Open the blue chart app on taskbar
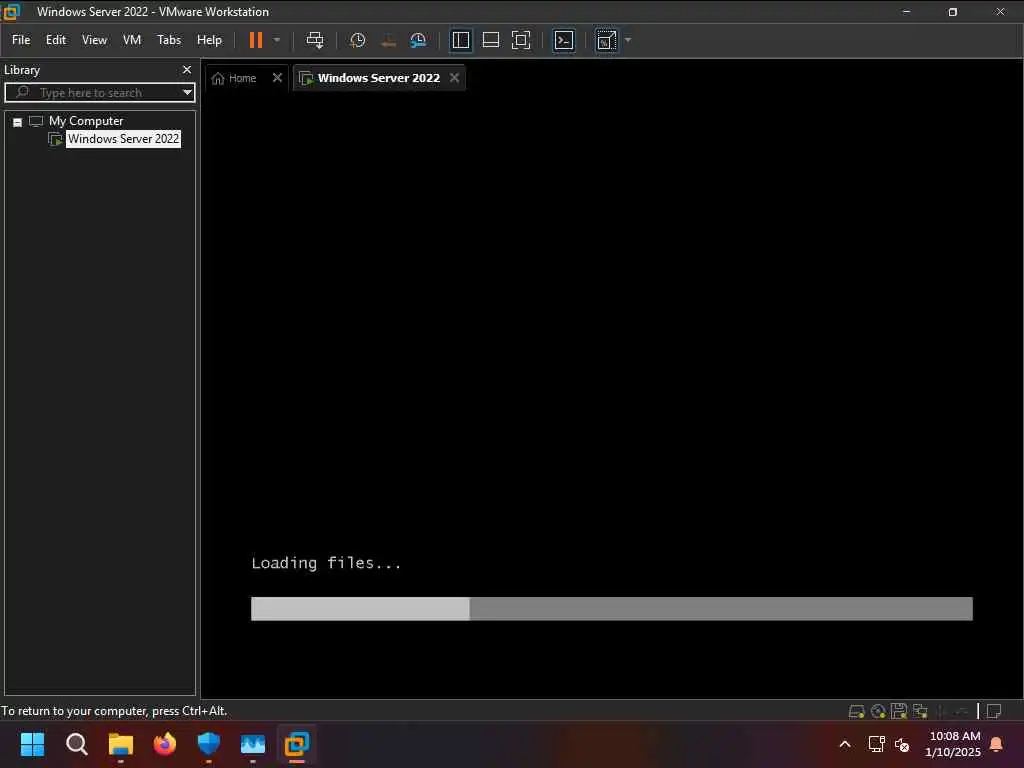Viewport: 1024px width, 768px height. tap(253, 743)
